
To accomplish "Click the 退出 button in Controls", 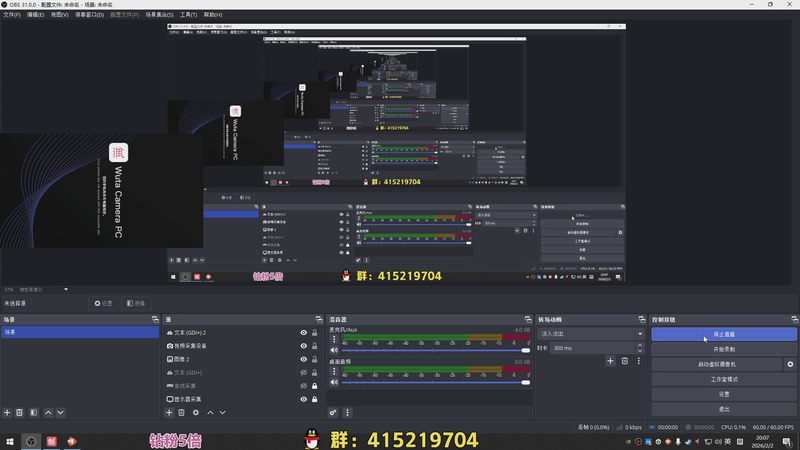I will pyautogui.click(x=724, y=409).
